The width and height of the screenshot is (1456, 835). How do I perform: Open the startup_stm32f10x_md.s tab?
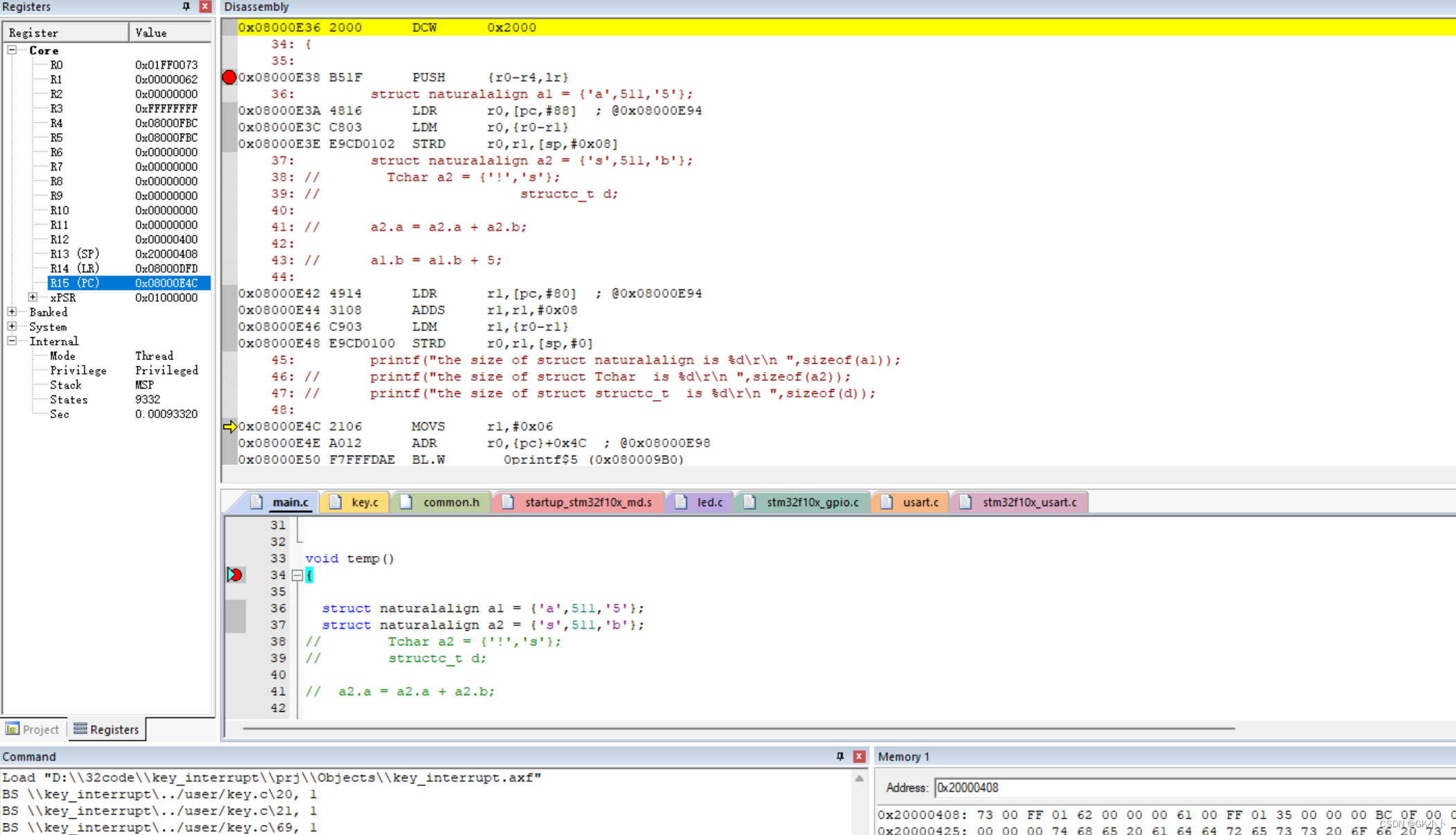pos(579,502)
